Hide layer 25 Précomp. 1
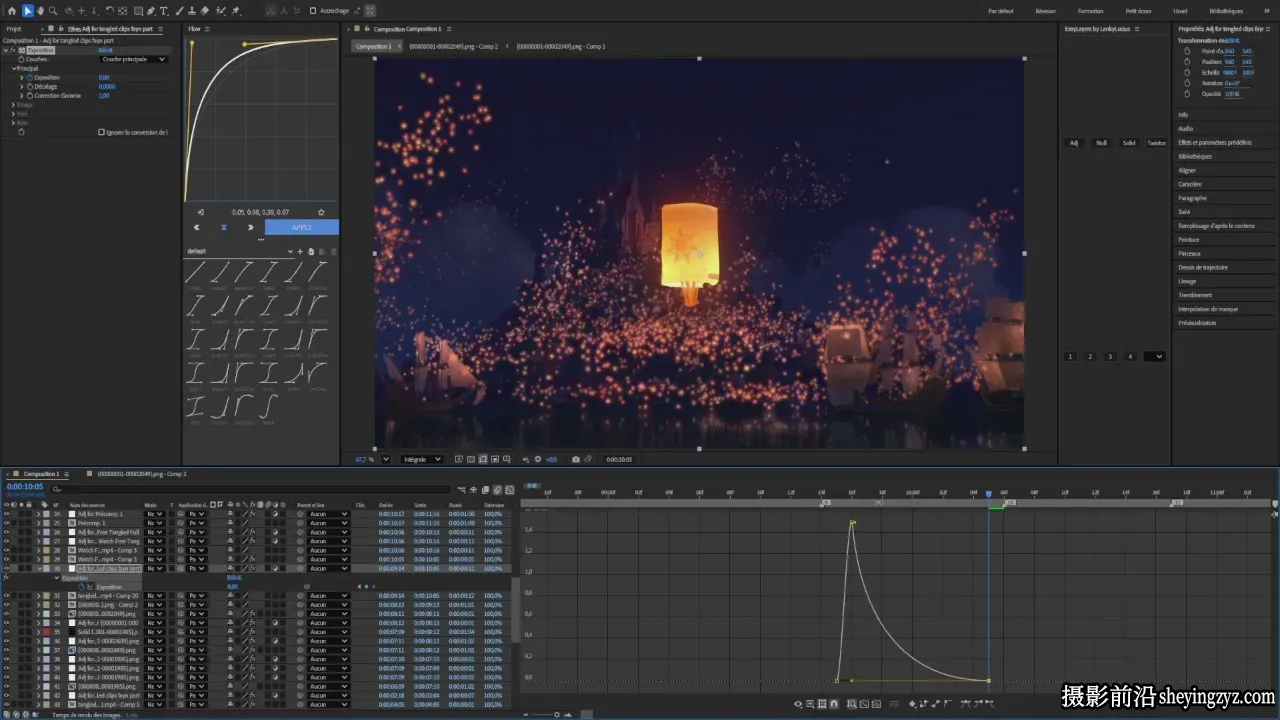This screenshot has height=720, width=1280. [x=7, y=523]
